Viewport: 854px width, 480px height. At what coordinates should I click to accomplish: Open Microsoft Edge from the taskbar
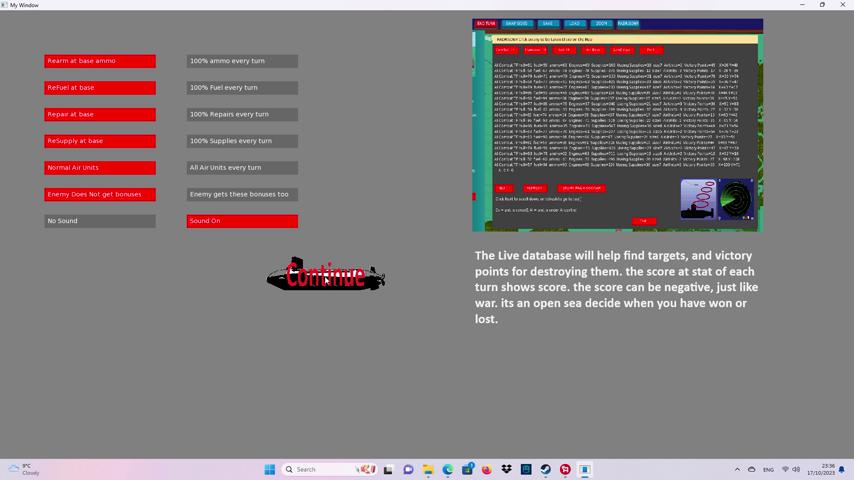click(x=448, y=469)
